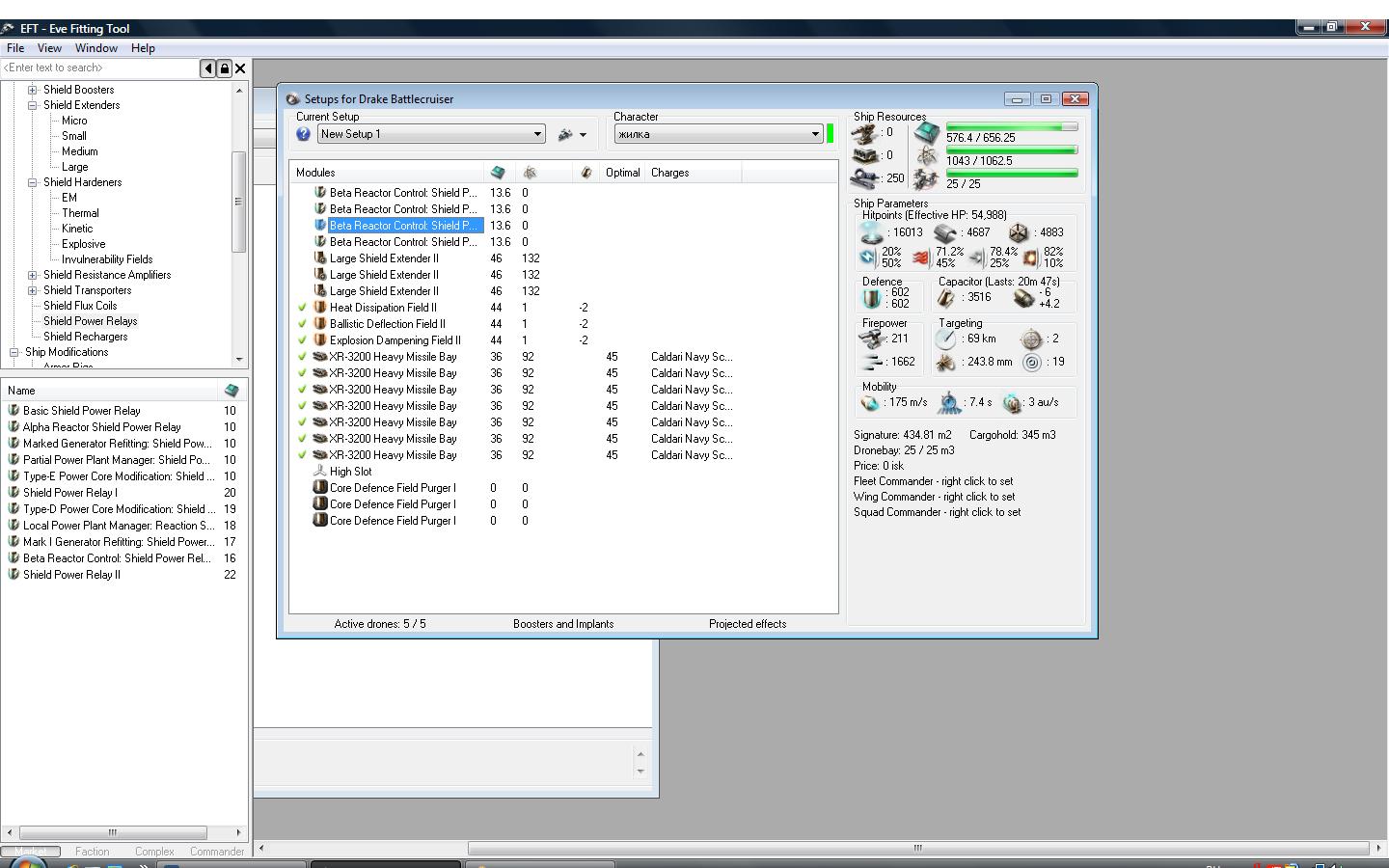This screenshot has height=868, width=1389.
Task: Click the CPU chip icon in Ship Resources
Action: pyautogui.click(x=927, y=133)
